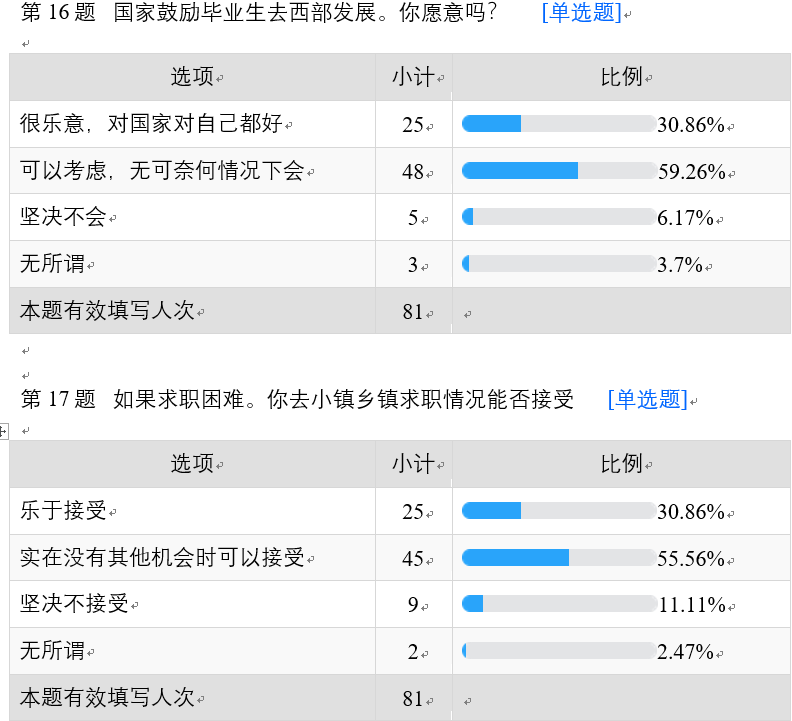The height and width of the screenshot is (721, 792).
Task: Click the 可以考虑，无可奈何情况下会 option text
Action: point(162,171)
